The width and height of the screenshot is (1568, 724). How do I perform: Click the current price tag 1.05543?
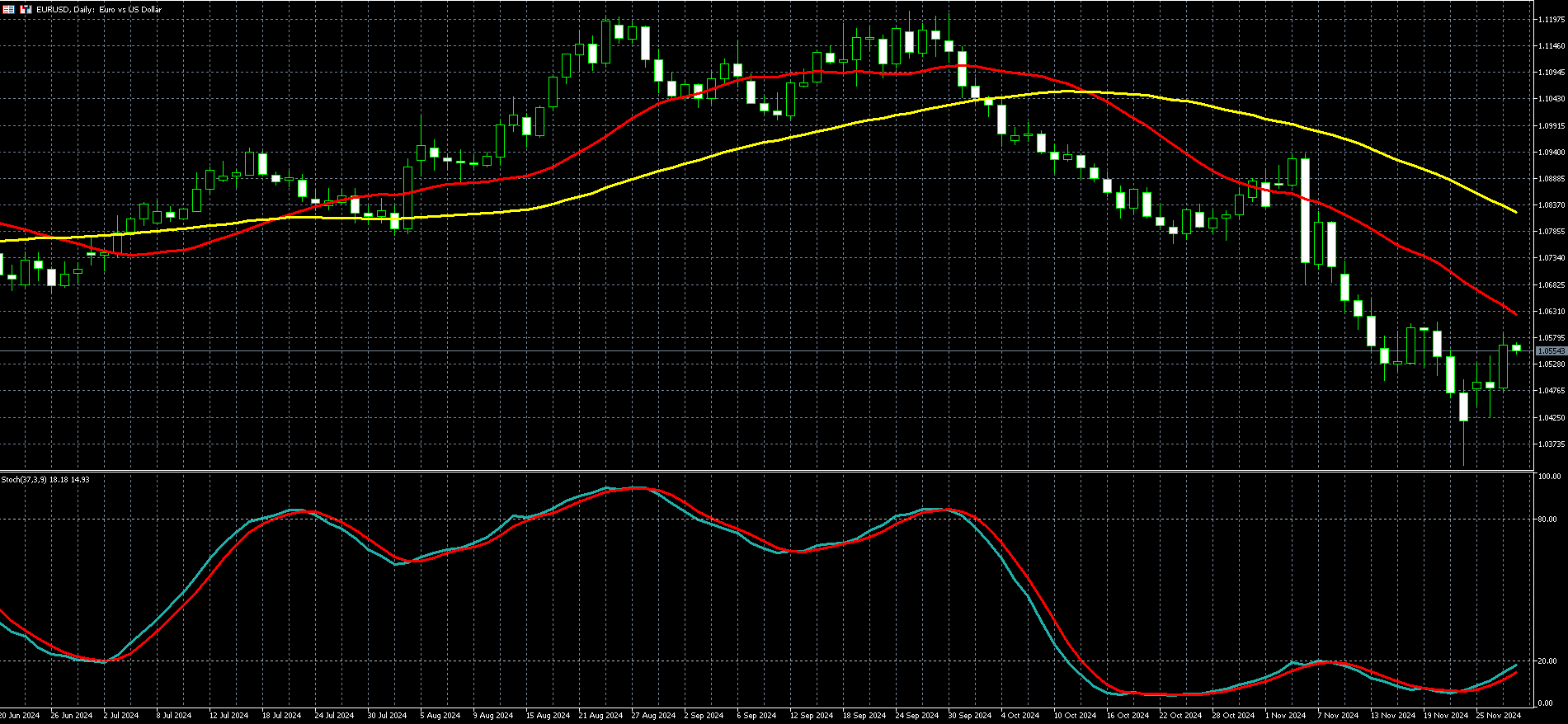pyautogui.click(x=1551, y=351)
